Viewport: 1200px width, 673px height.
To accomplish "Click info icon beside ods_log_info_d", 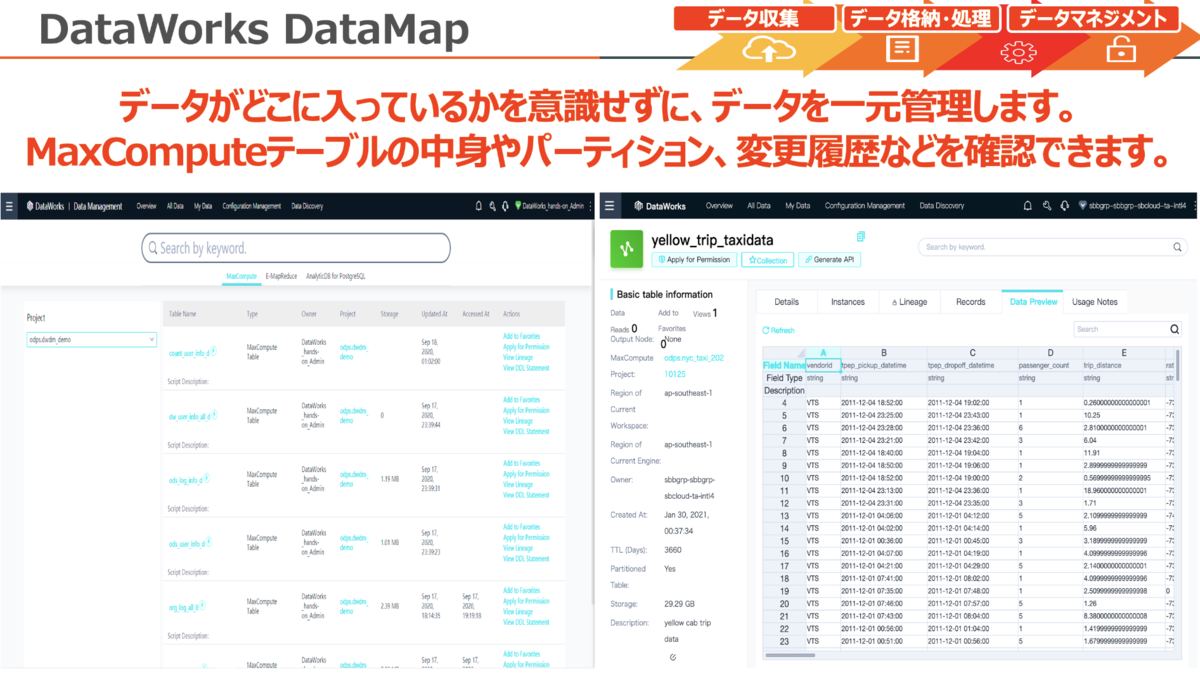I will coord(209,479).
